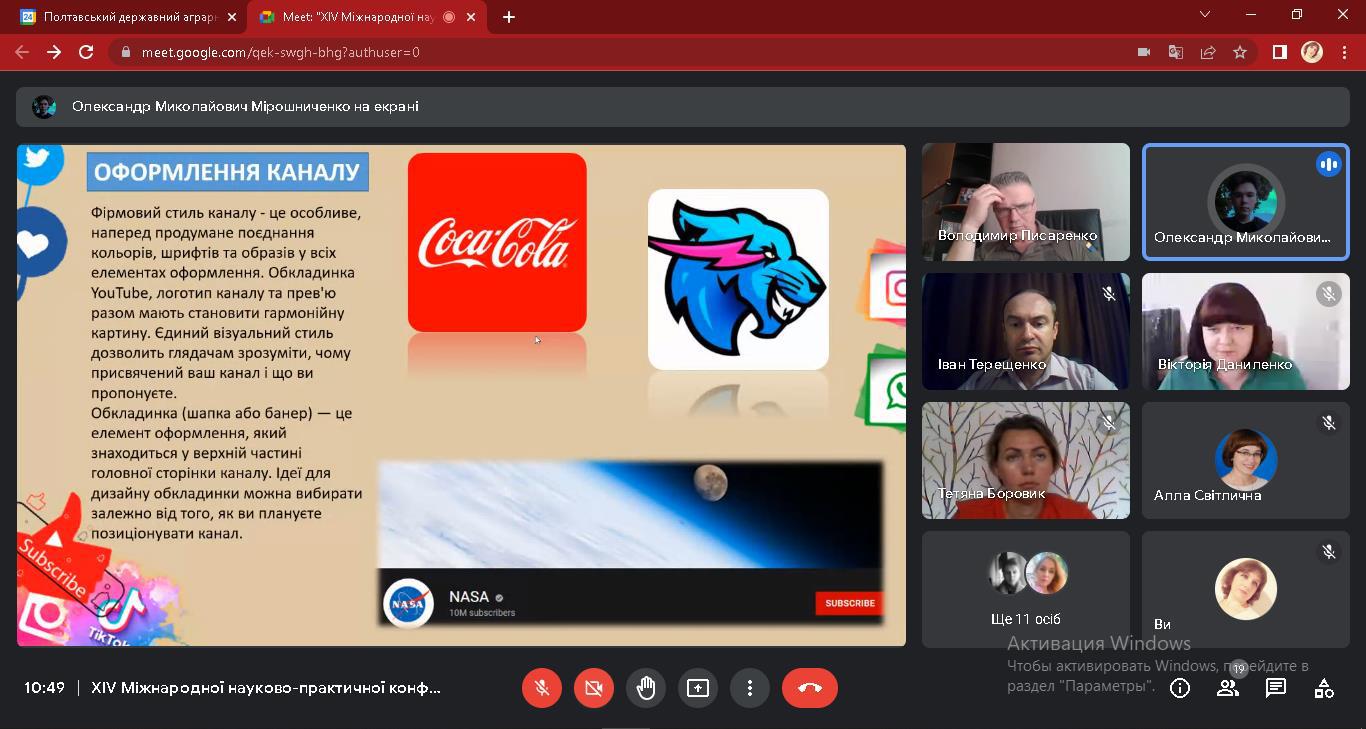Click muted mic icon on 'Ви' tile
1366x729 pixels.
point(1328,552)
